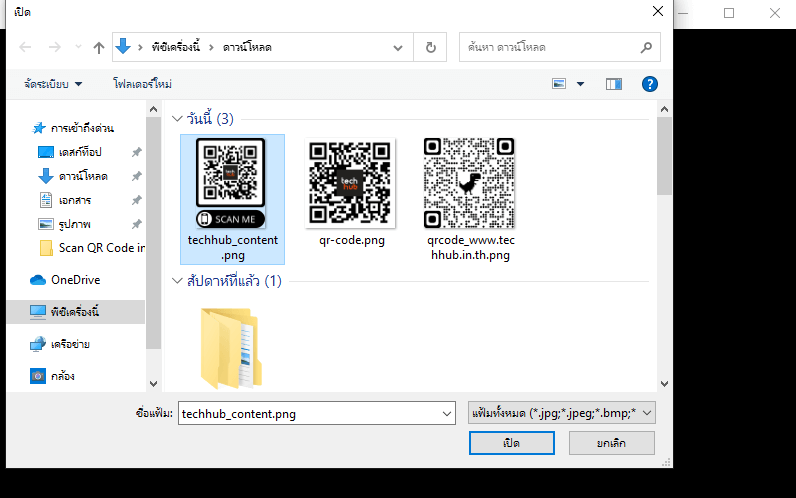Go up one folder level
The height and width of the screenshot is (498, 796).
[x=98, y=47]
